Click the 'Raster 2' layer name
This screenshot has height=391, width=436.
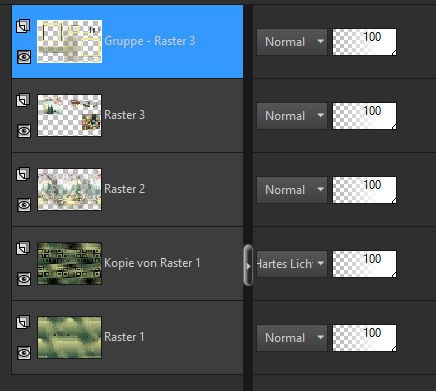[124, 189]
